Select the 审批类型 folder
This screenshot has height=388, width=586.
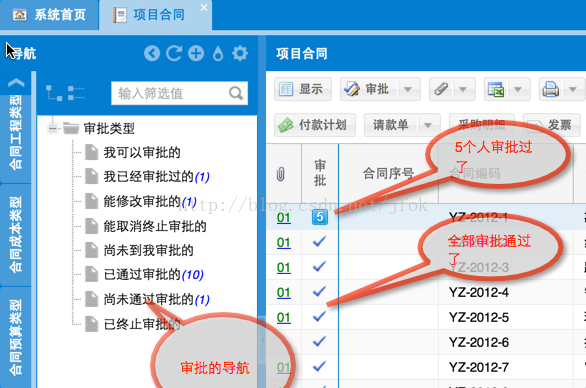click(x=99, y=129)
